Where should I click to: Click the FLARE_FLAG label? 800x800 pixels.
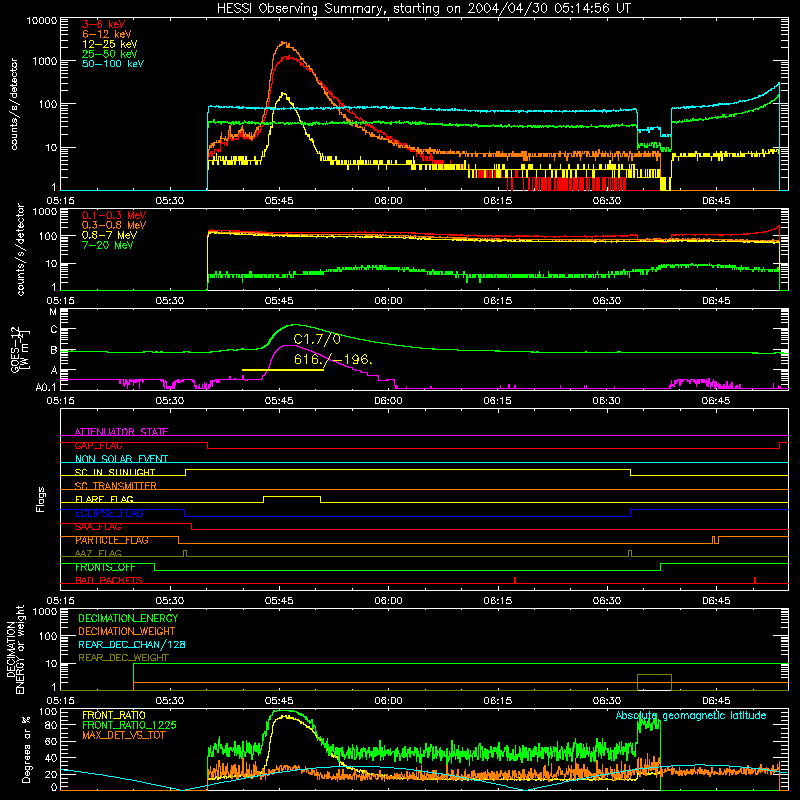pyautogui.click(x=104, y=499)
